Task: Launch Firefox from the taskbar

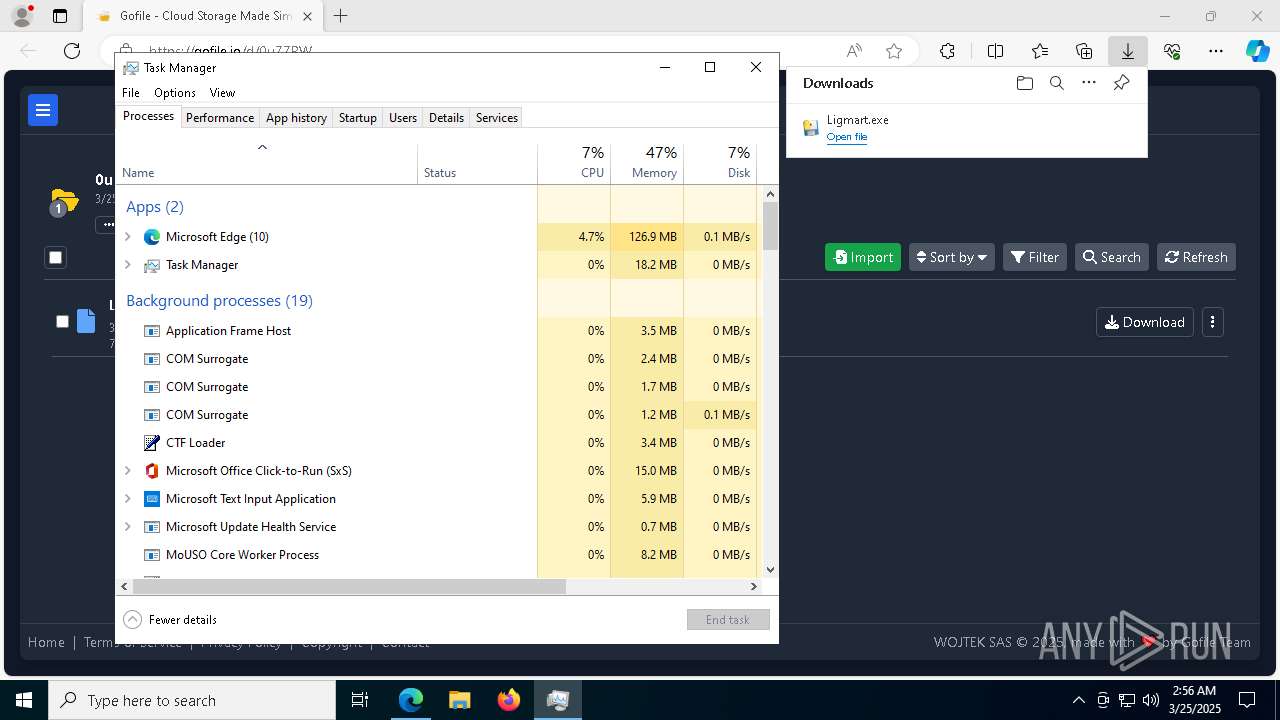Action: [509, 700]
